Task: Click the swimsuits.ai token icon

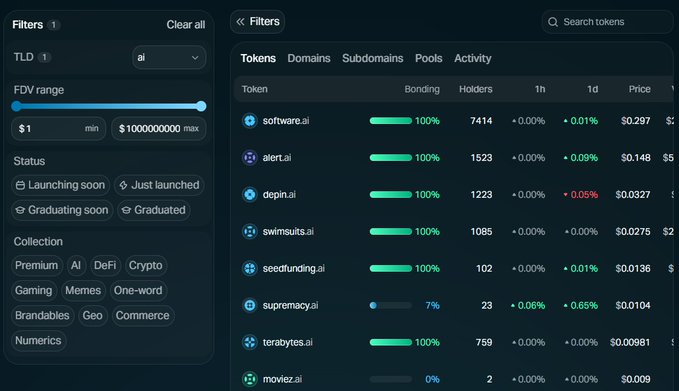Action: (249, 231)
